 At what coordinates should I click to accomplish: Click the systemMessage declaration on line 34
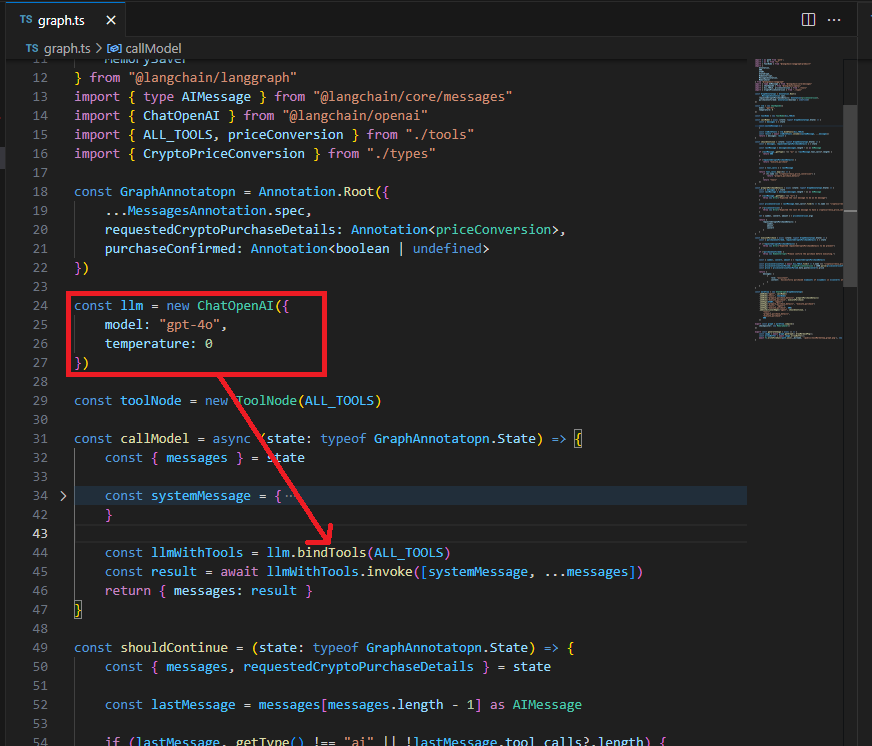click(201, 496)
